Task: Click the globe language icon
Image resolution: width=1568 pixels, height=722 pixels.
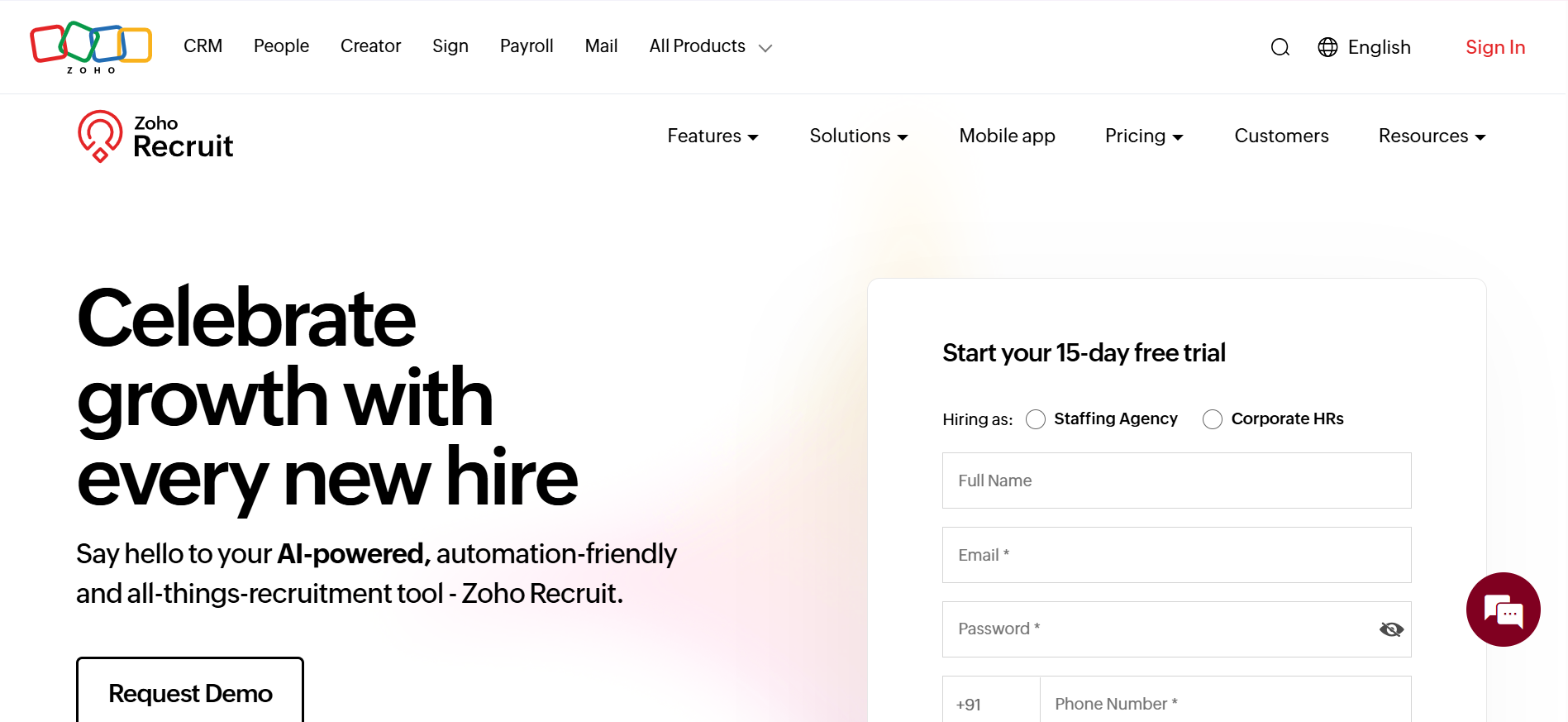Action: click(1327, 47)
